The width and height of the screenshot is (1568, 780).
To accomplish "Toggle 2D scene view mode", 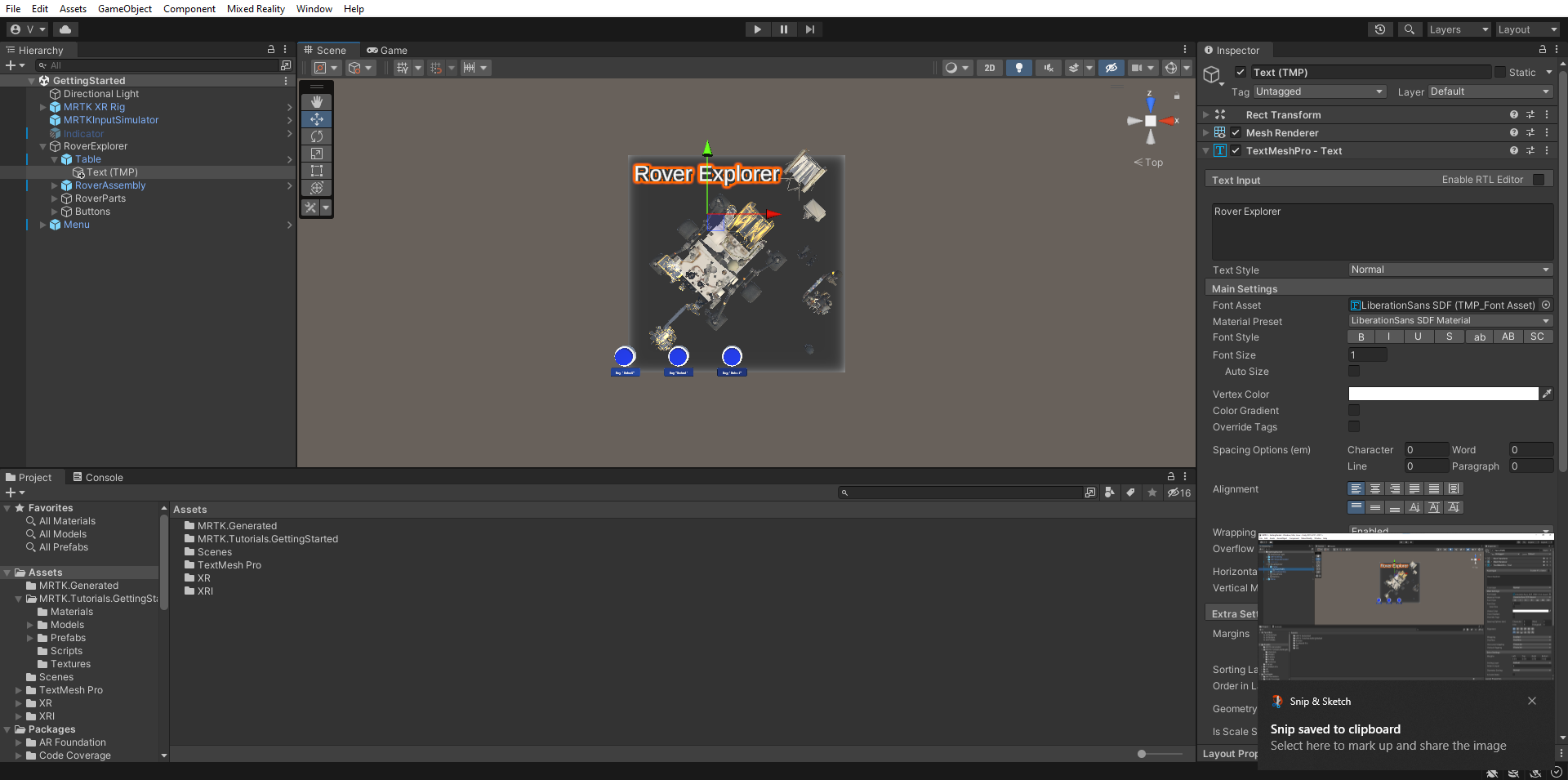I will (x=989, y=68).
